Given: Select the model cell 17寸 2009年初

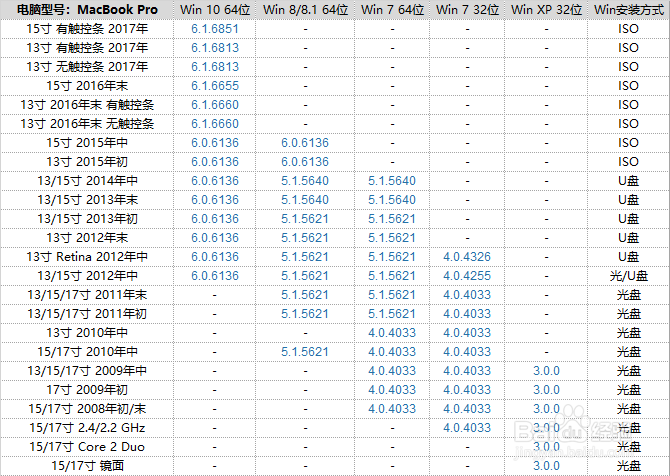Looking at the screenshot, I should [x=87, y=390].
